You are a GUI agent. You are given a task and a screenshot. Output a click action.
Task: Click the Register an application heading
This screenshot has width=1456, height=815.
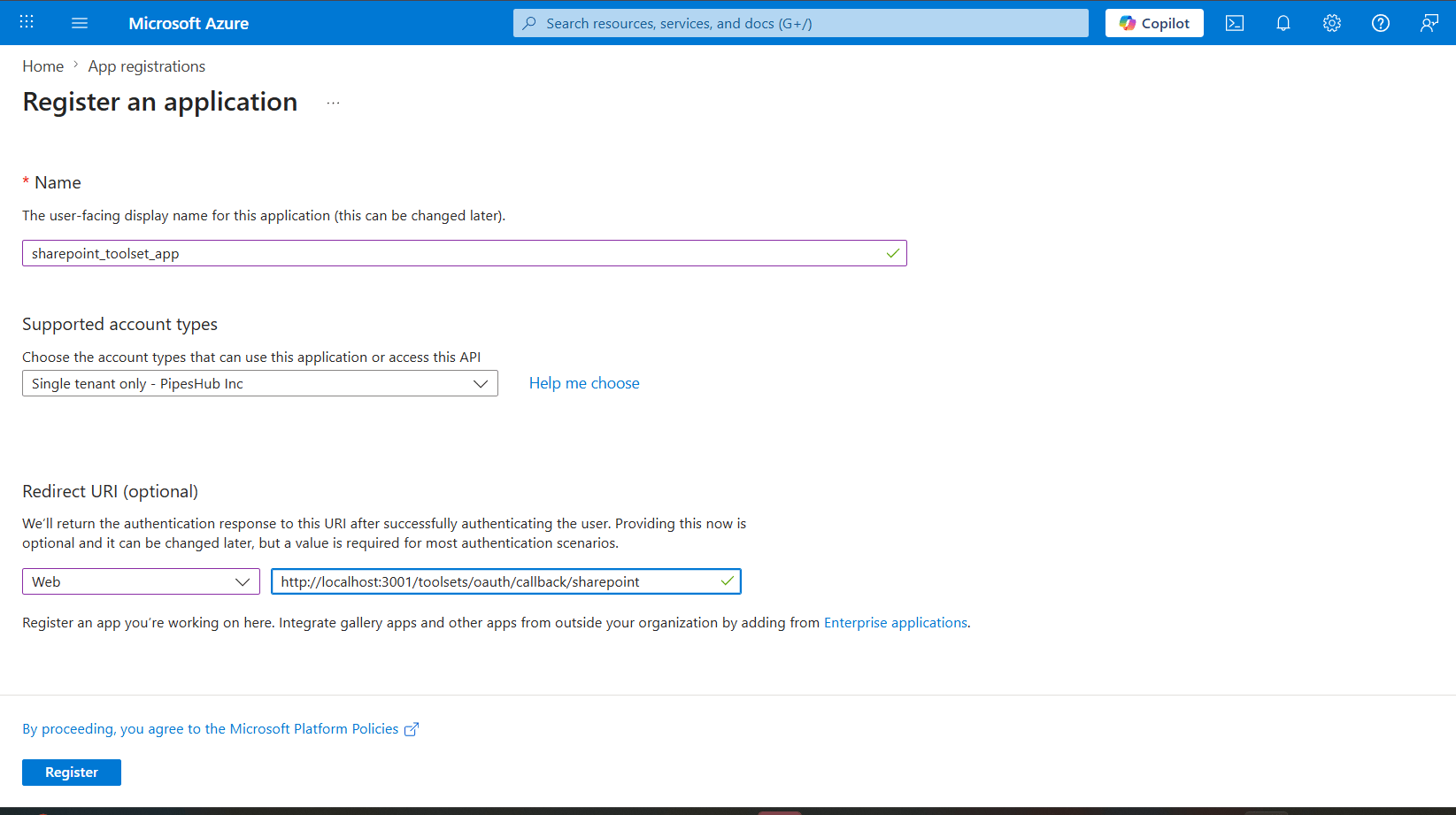point(160,102)
